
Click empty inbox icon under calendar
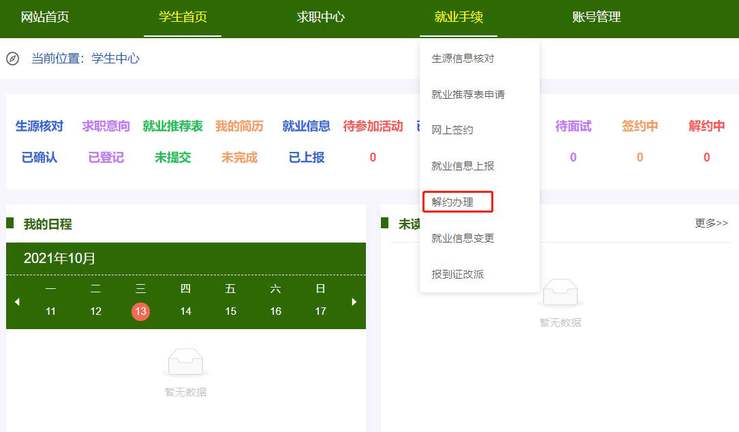tap(186, 361)
